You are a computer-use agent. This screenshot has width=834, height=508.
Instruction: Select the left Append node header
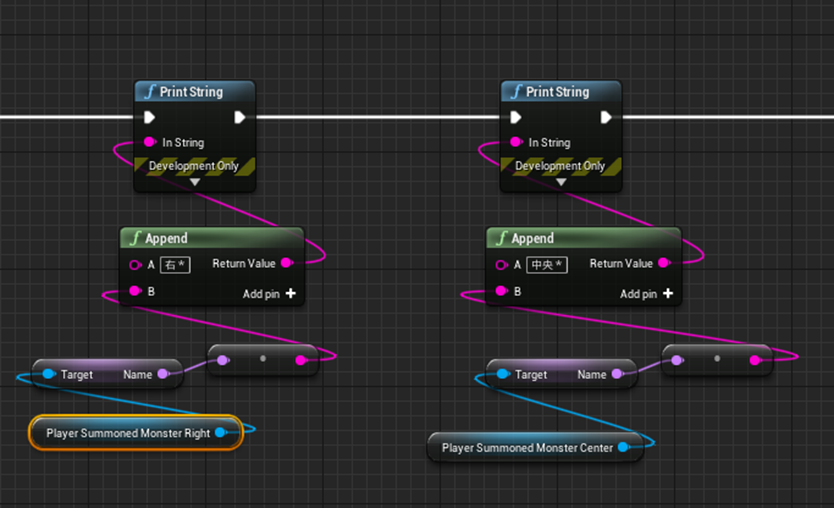(212, 238)
